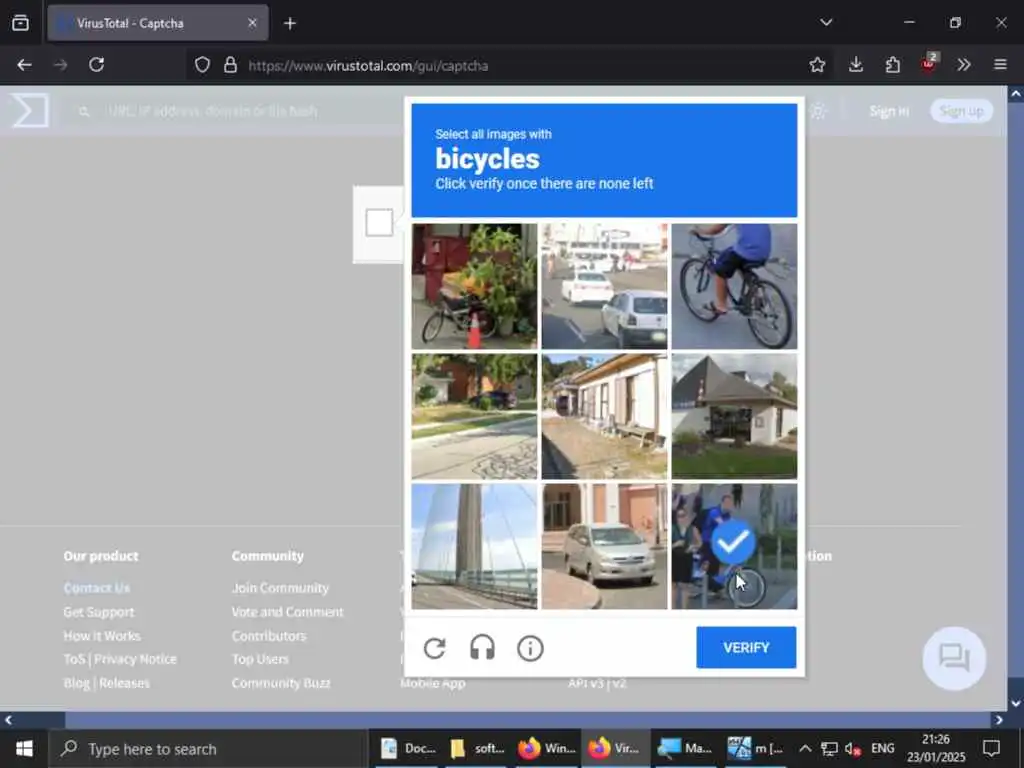Open the ENG language indicator
The image size is (1024, 768).
click(x=882, y=748)
